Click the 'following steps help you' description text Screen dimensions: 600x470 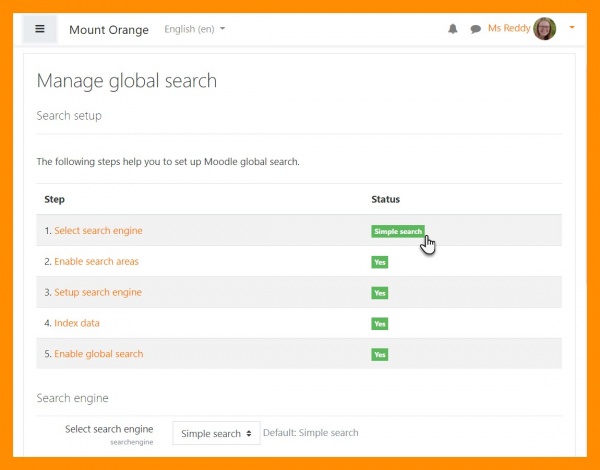pyautogui.click(x=168, y=162)
